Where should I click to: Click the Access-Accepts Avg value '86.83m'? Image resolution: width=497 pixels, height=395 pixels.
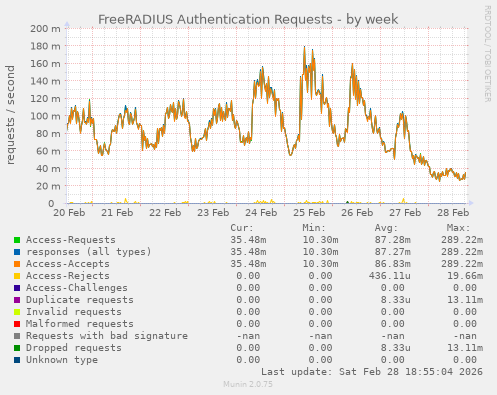(x=393, y=264)
